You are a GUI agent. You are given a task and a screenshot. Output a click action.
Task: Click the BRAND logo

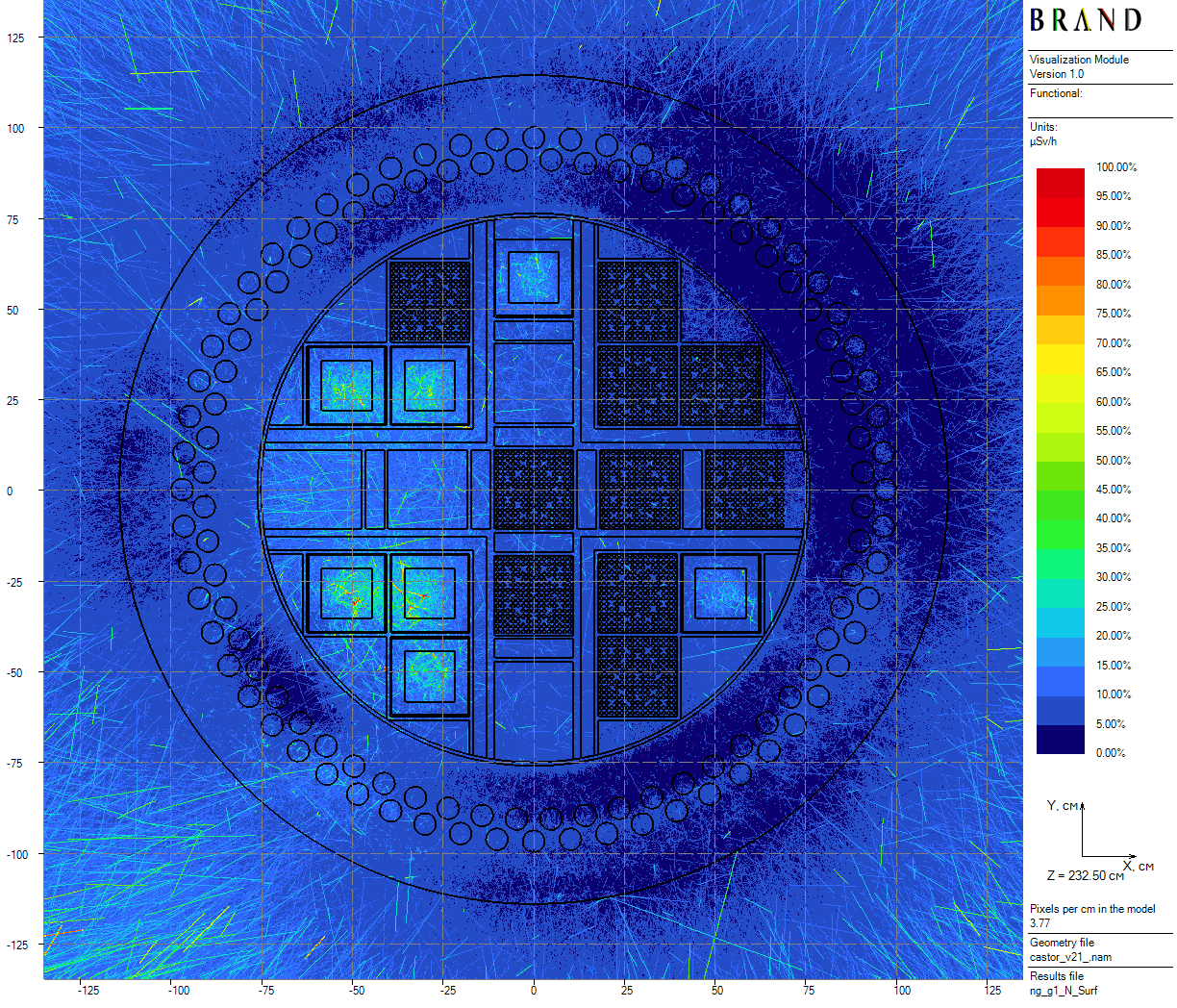coord(1086,20)
